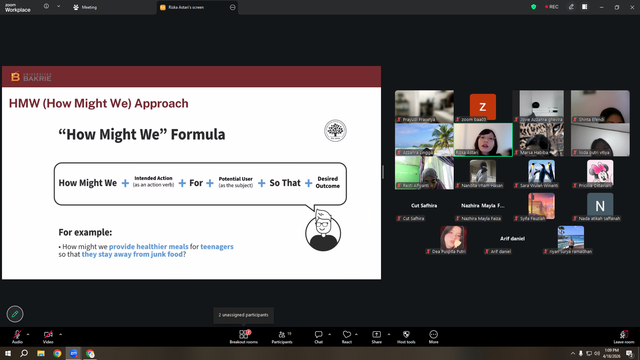Viewport: 640px width, 360px height.
Task: Click the green encryption shield icon
Action: pos(533,7)
